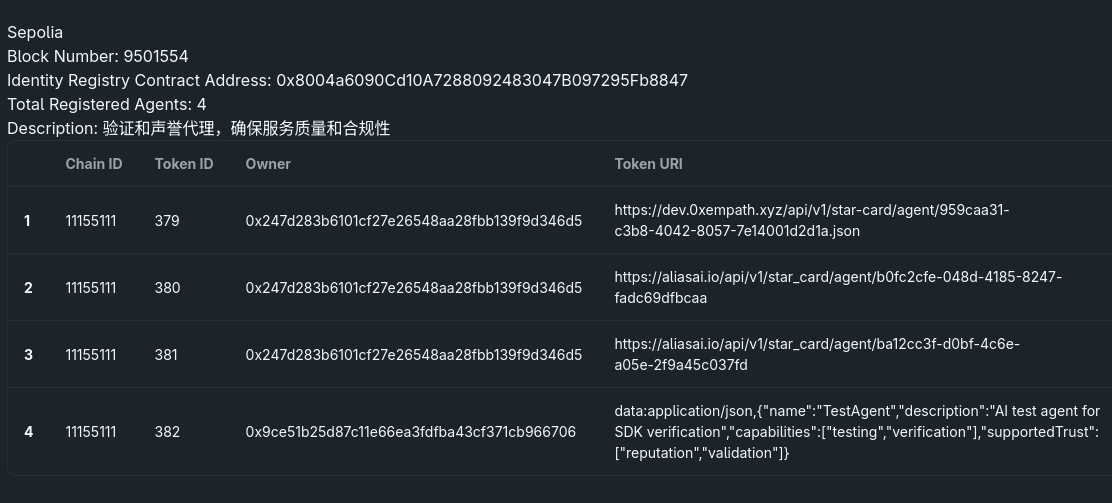This screenshot has height=503, width=1112.
Task: Click the row number 3 cell
Action: [x=28, y=355]
